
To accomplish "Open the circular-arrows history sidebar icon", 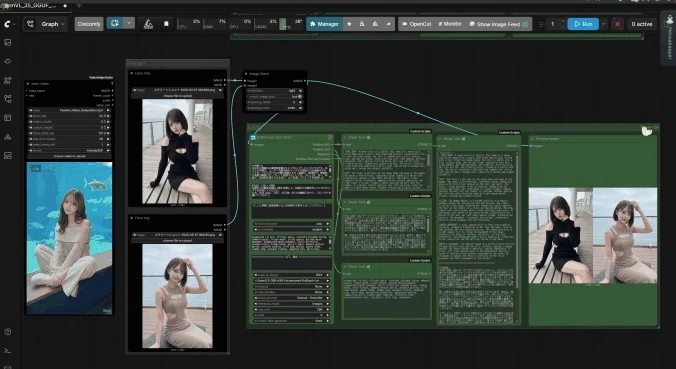I will 8,61.
